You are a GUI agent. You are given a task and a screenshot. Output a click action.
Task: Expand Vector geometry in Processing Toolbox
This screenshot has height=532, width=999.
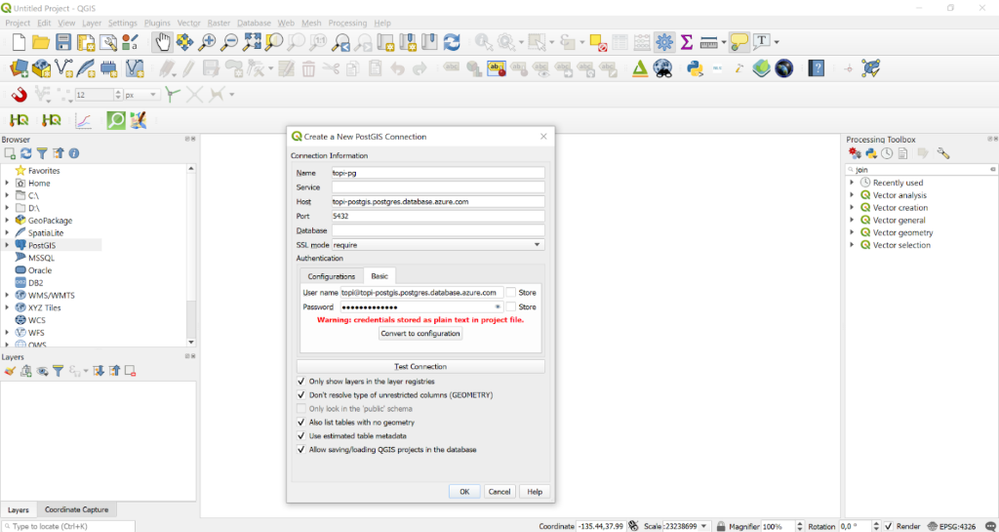pyautogui.click(x=852, y=233)
